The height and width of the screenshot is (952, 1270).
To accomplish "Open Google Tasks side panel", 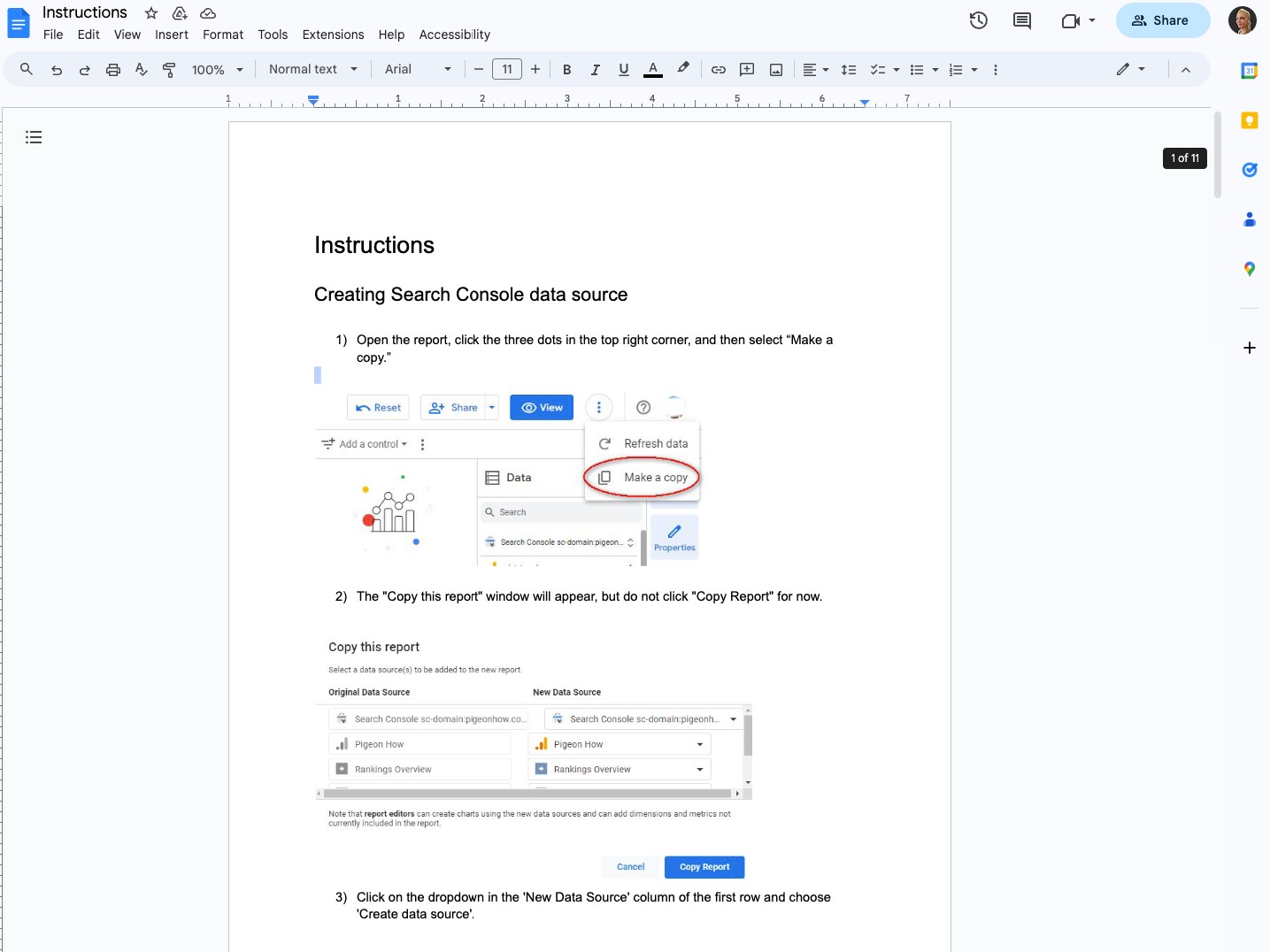I will [1249, 170].
